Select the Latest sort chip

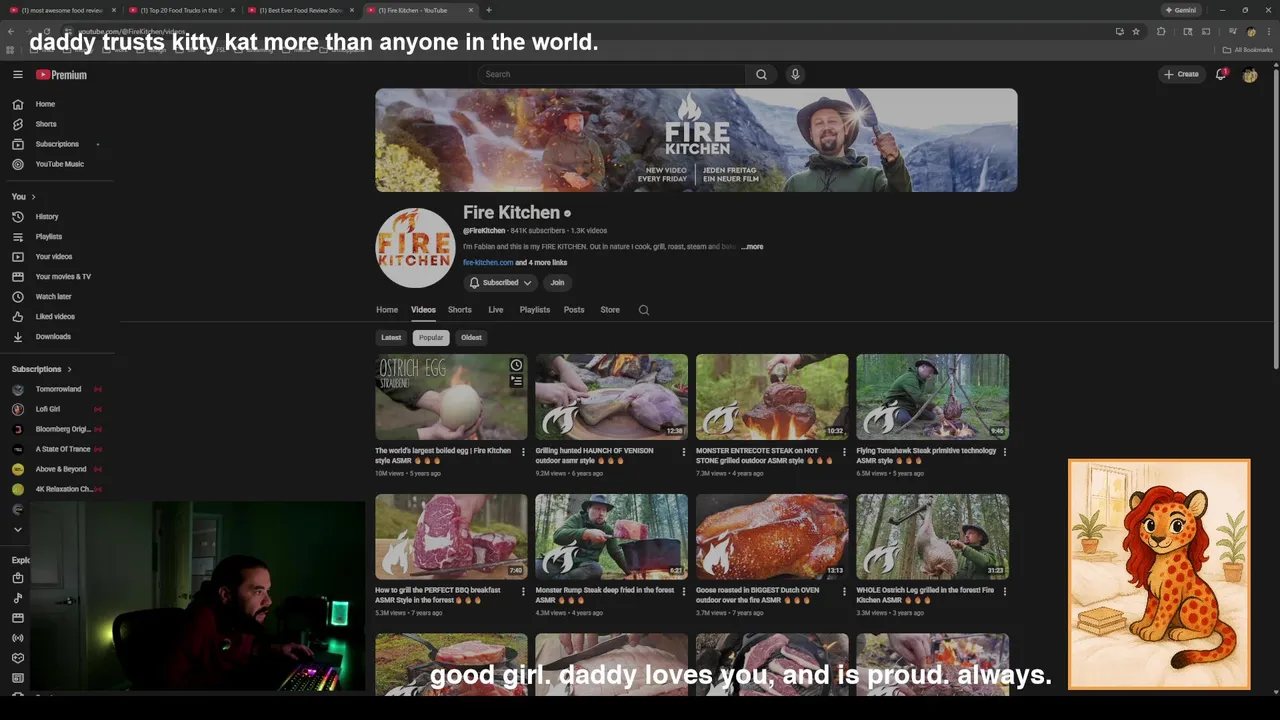click(x=391, y=338)
